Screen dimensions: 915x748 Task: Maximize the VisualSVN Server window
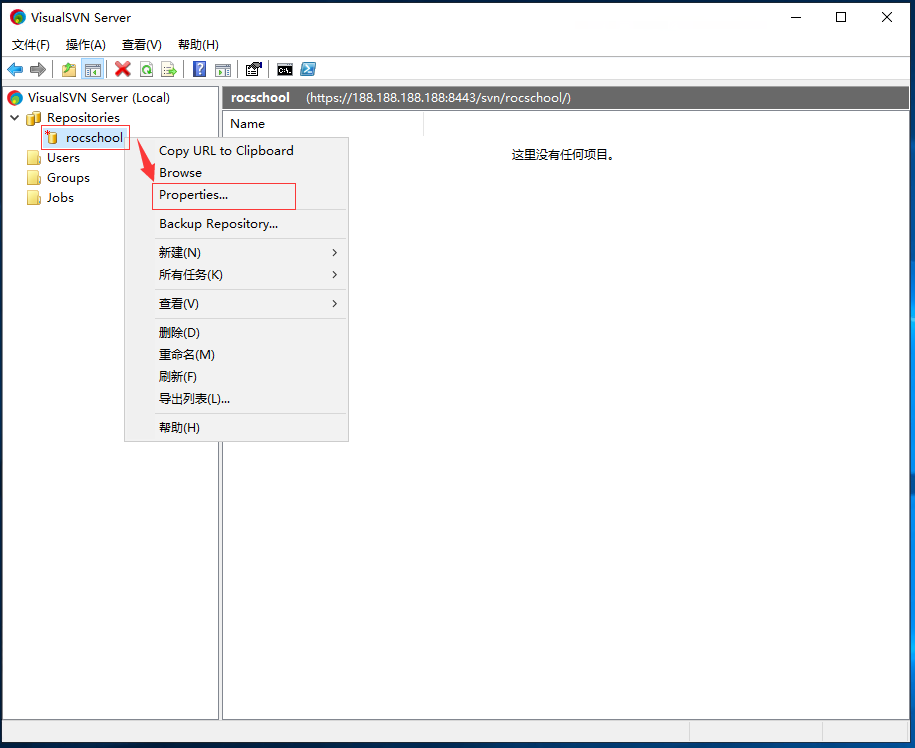(x=841, y=18)
